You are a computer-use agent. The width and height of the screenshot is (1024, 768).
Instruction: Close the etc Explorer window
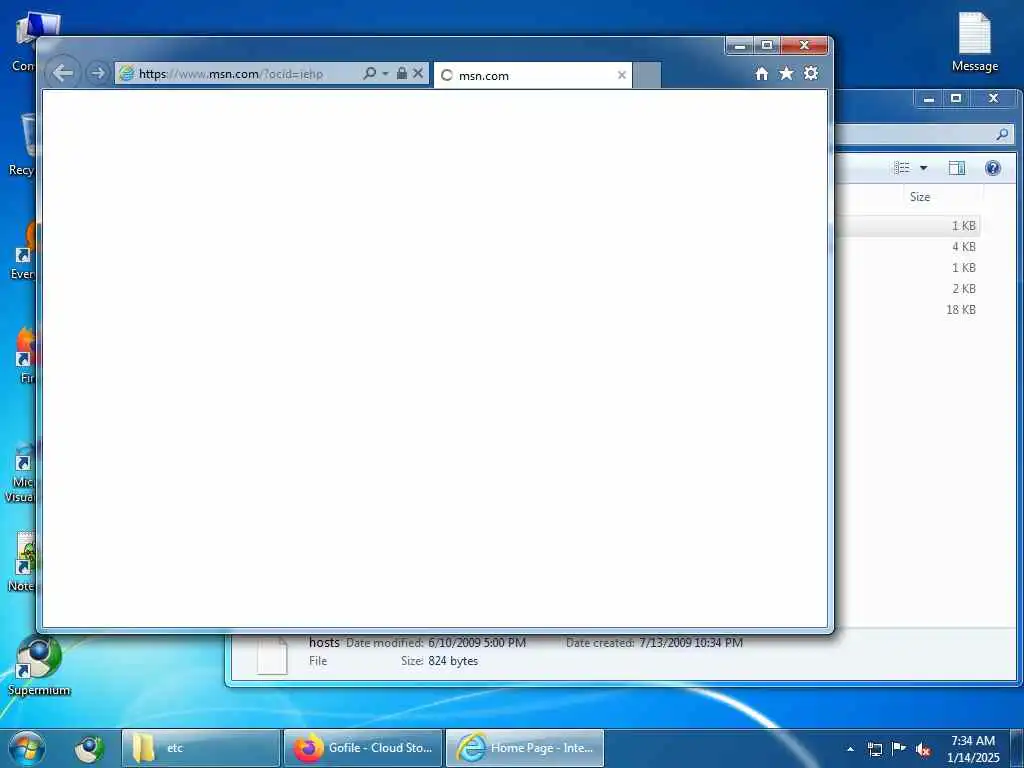coord(993,99)
